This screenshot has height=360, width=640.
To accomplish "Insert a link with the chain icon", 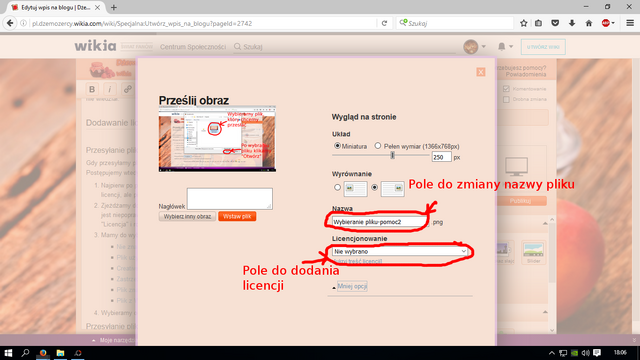I will coord(128,89).
